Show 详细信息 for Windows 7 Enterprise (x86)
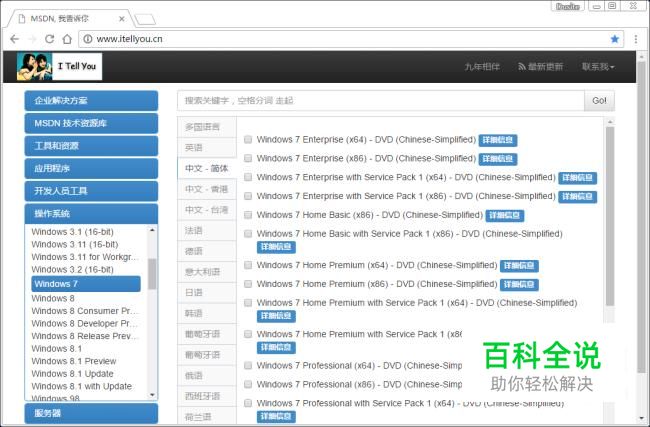Image resolution: width=650 pixels, height=427 pixels. tap(498, 159)
